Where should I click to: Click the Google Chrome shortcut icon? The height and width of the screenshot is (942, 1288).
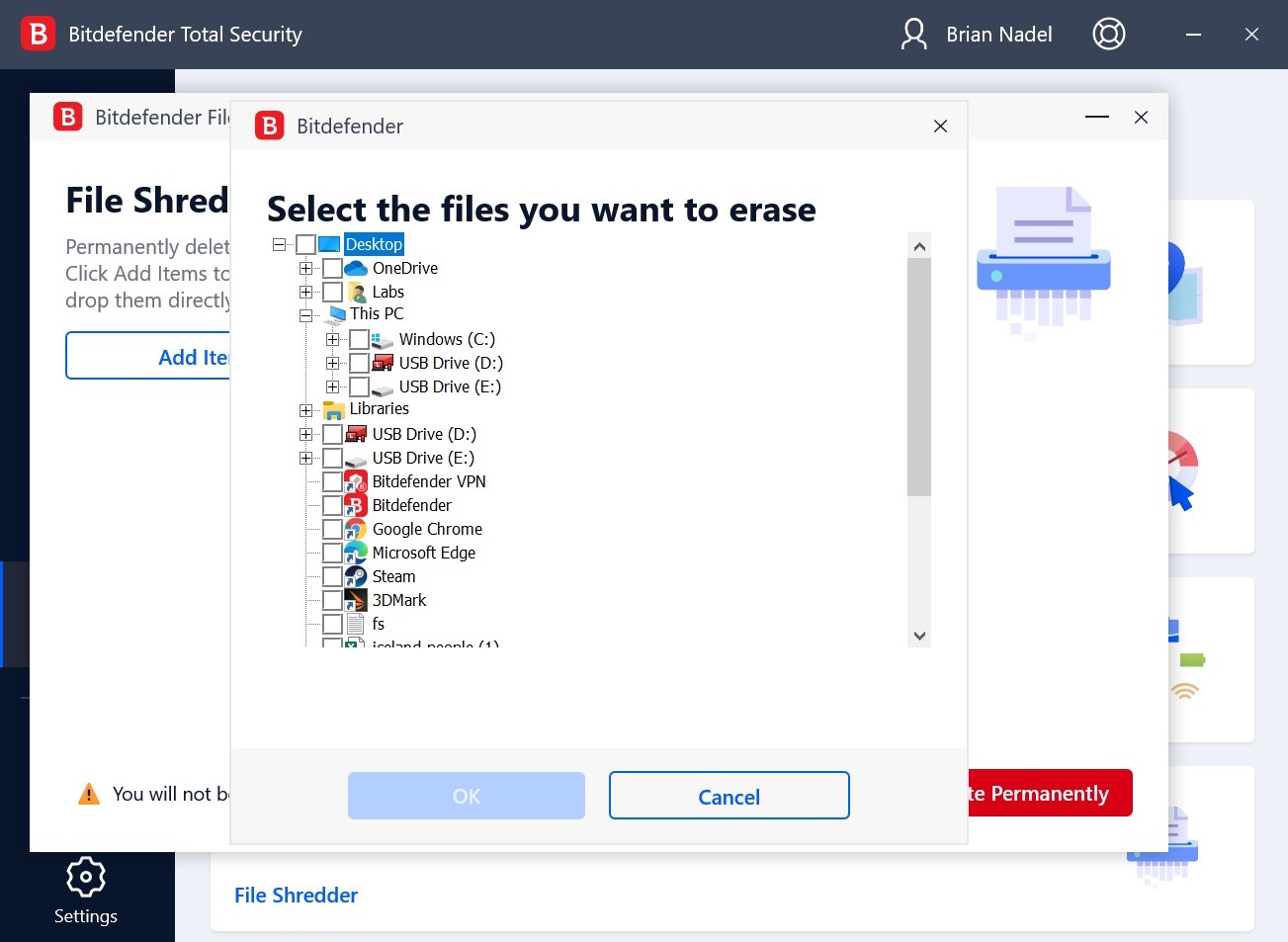coord(356,529)
